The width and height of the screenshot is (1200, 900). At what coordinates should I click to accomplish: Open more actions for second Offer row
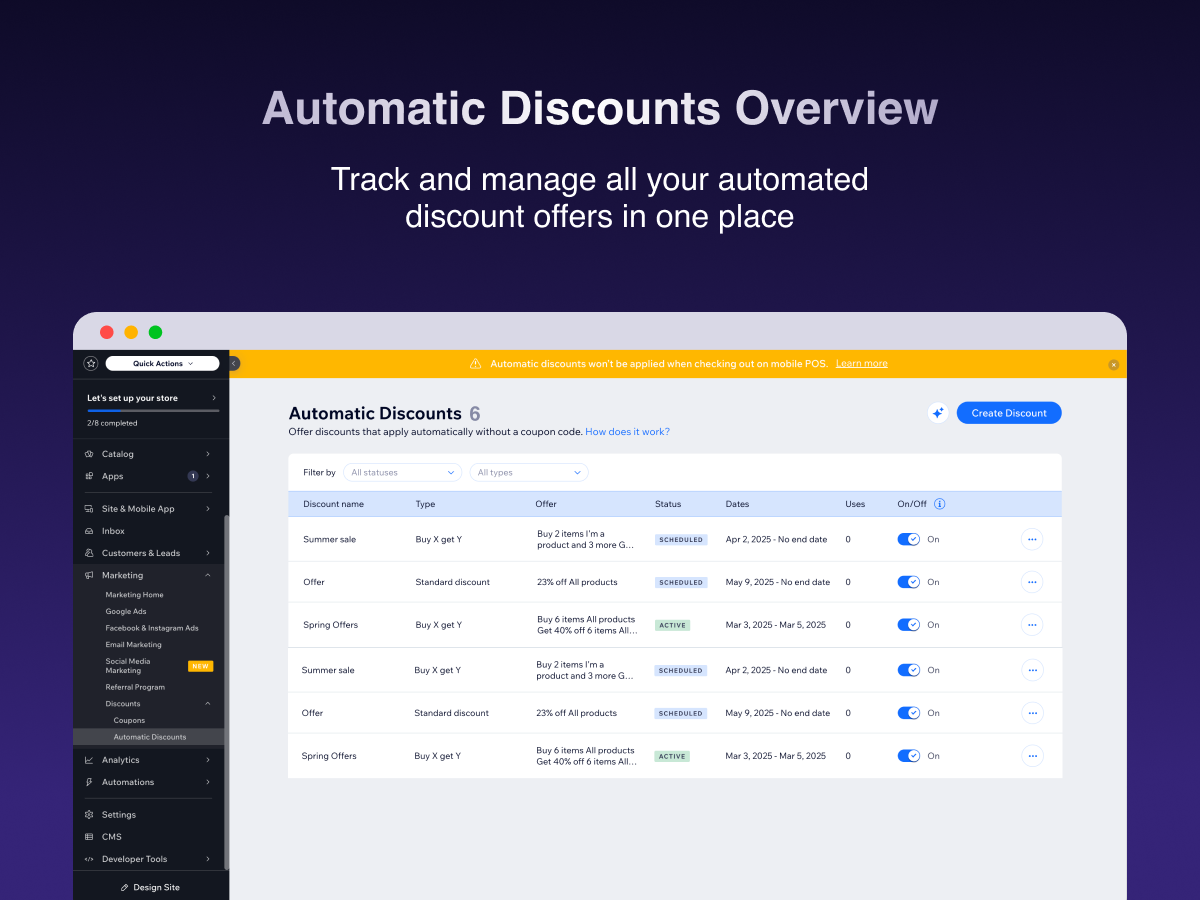tap(1032, 713)
